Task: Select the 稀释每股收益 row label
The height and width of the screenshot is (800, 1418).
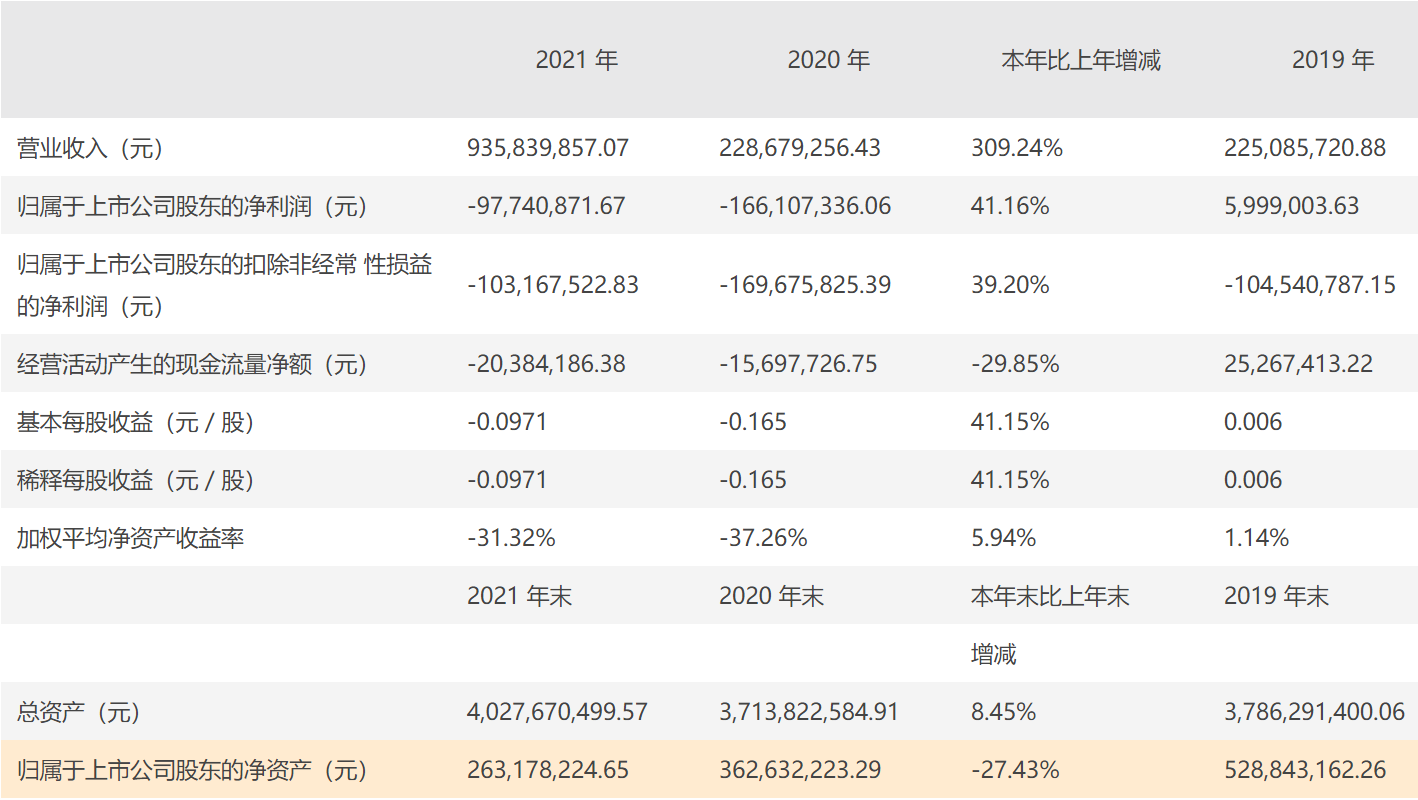Action: [x=136, y=481]
